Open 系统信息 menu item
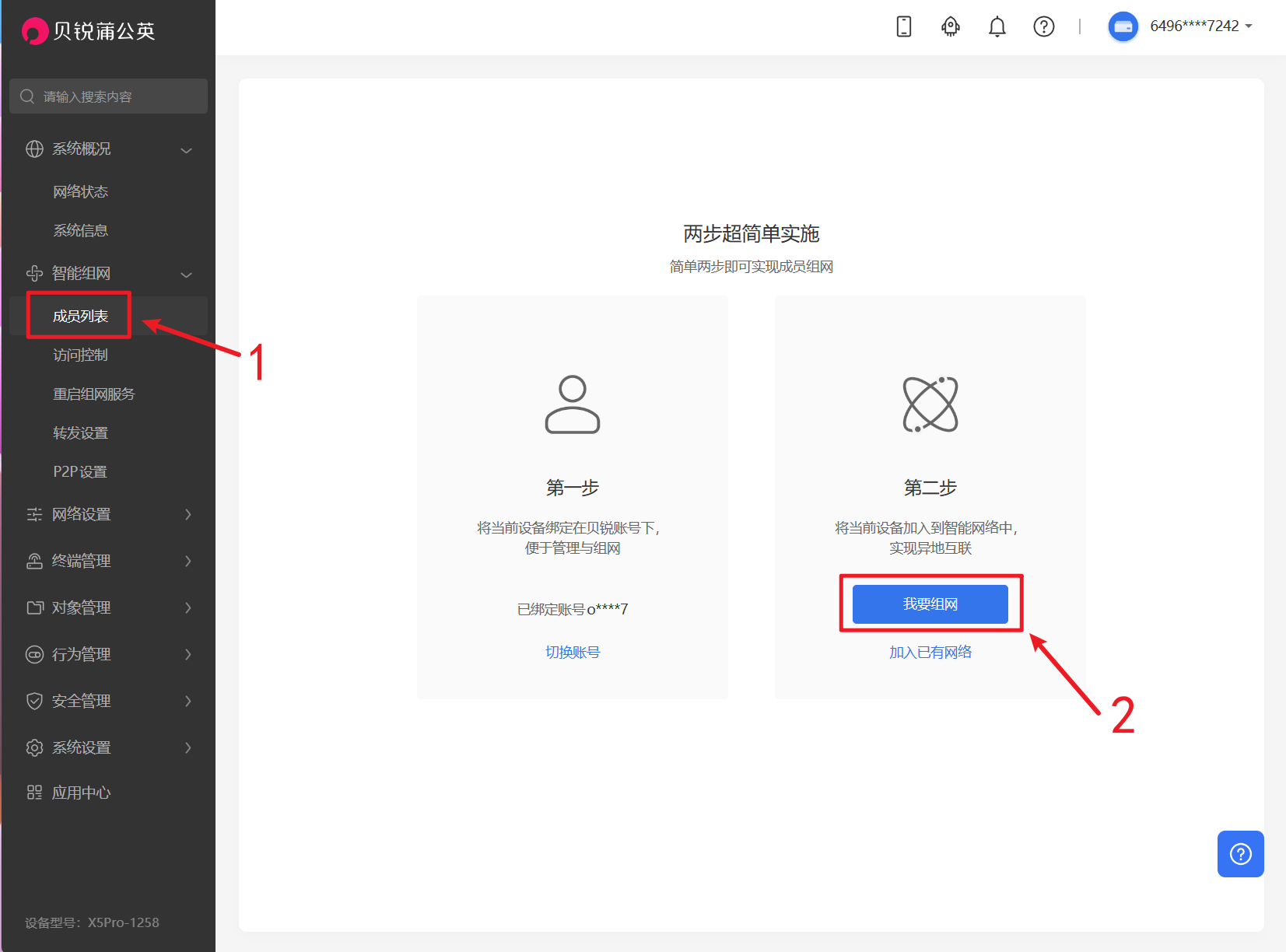1286x952 pixels. pos(80,230)
